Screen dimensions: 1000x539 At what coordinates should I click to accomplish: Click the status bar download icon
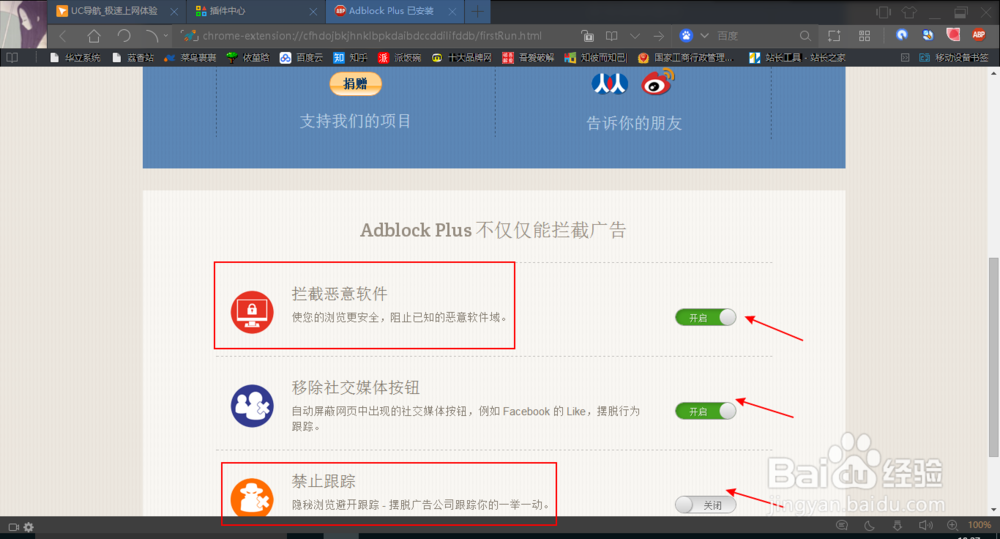pyautogui.click(x=897, y=526)
